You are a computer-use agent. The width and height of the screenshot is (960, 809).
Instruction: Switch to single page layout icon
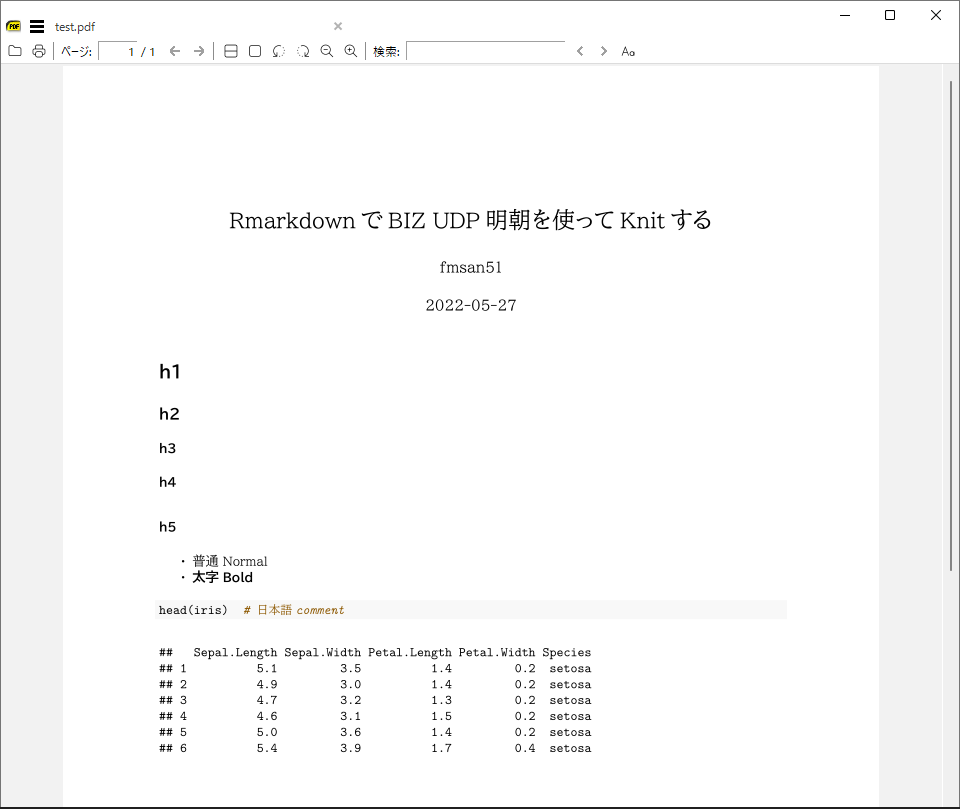pyautogui.click(x=255, y=51)
